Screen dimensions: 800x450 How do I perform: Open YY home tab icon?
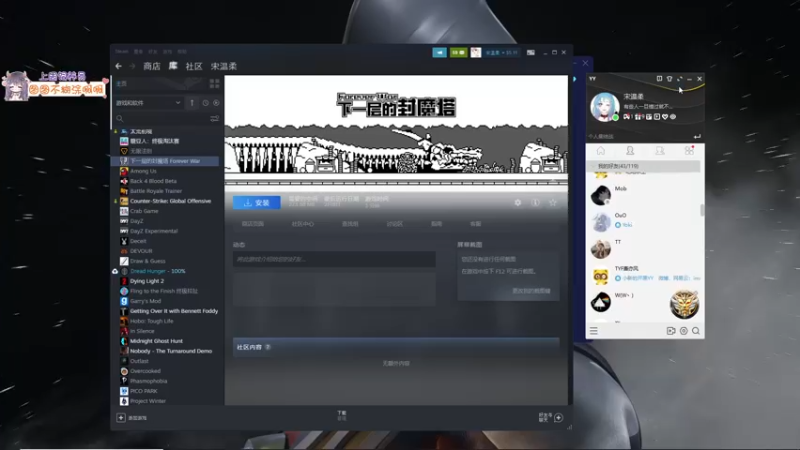(601, 151)
